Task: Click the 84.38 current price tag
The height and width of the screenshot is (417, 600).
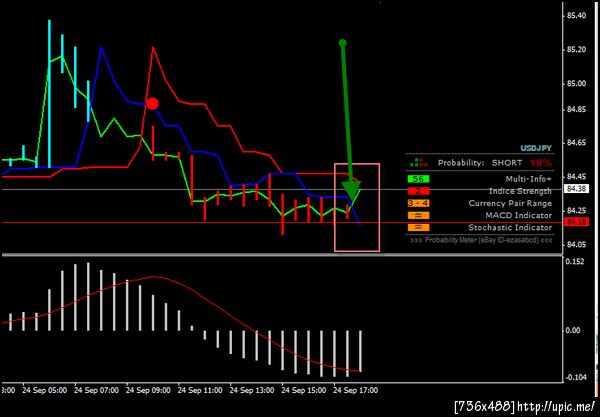Action: [x=576, y=189]
